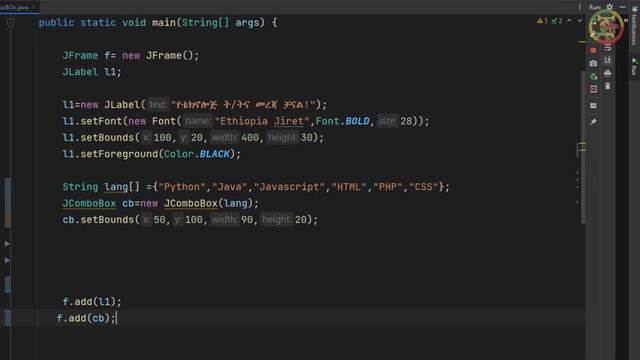Click 'Color.BLACK' in setForeground
Image resolution: width=640 pixels, height=360 pixels.
pos(196,154)
